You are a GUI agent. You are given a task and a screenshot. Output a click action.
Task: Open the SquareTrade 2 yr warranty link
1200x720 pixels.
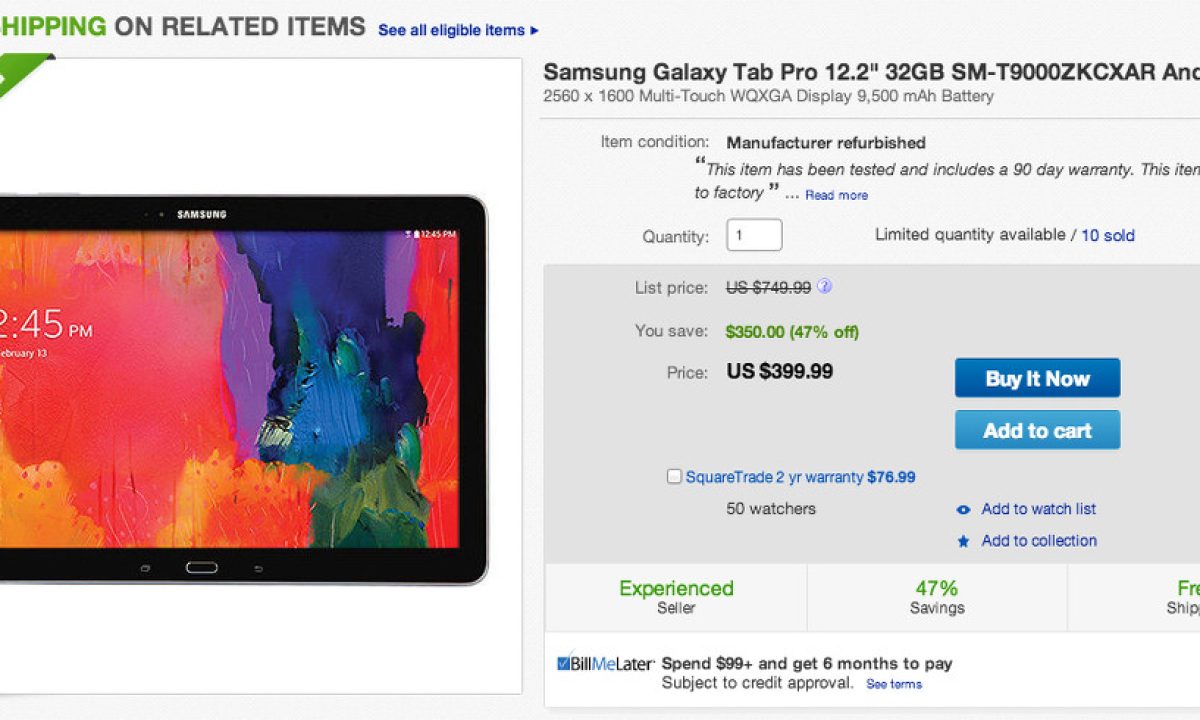click(x=774, y=477)
